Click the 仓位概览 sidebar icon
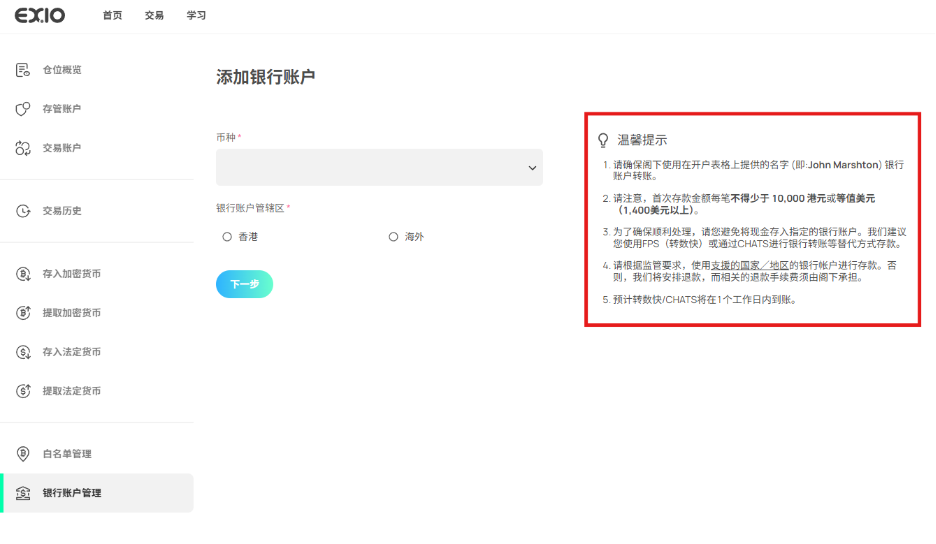Screen dimensions: 936x544 [23, 70]
